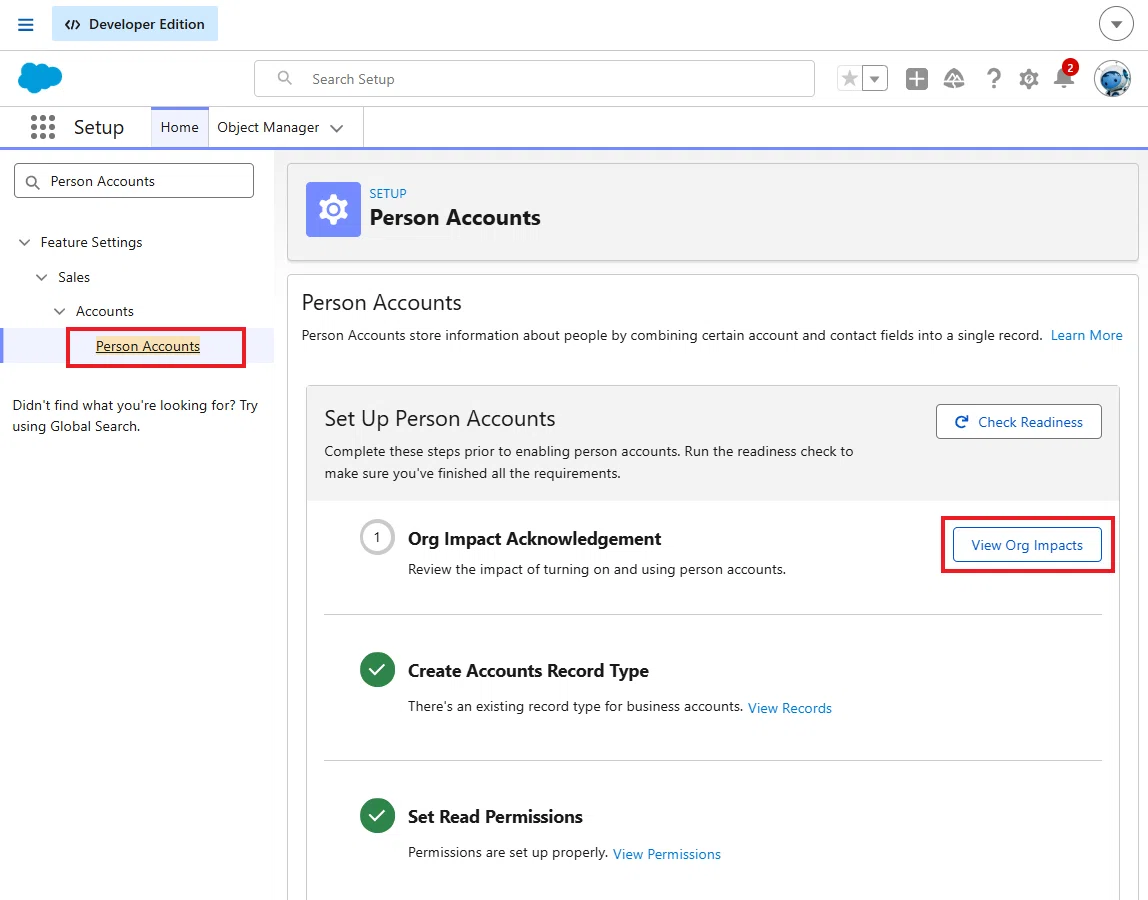The width and height of the screenshot is (1148, 900).
Task: Click the Set Up Person Accounts heading
Action: 439,418
